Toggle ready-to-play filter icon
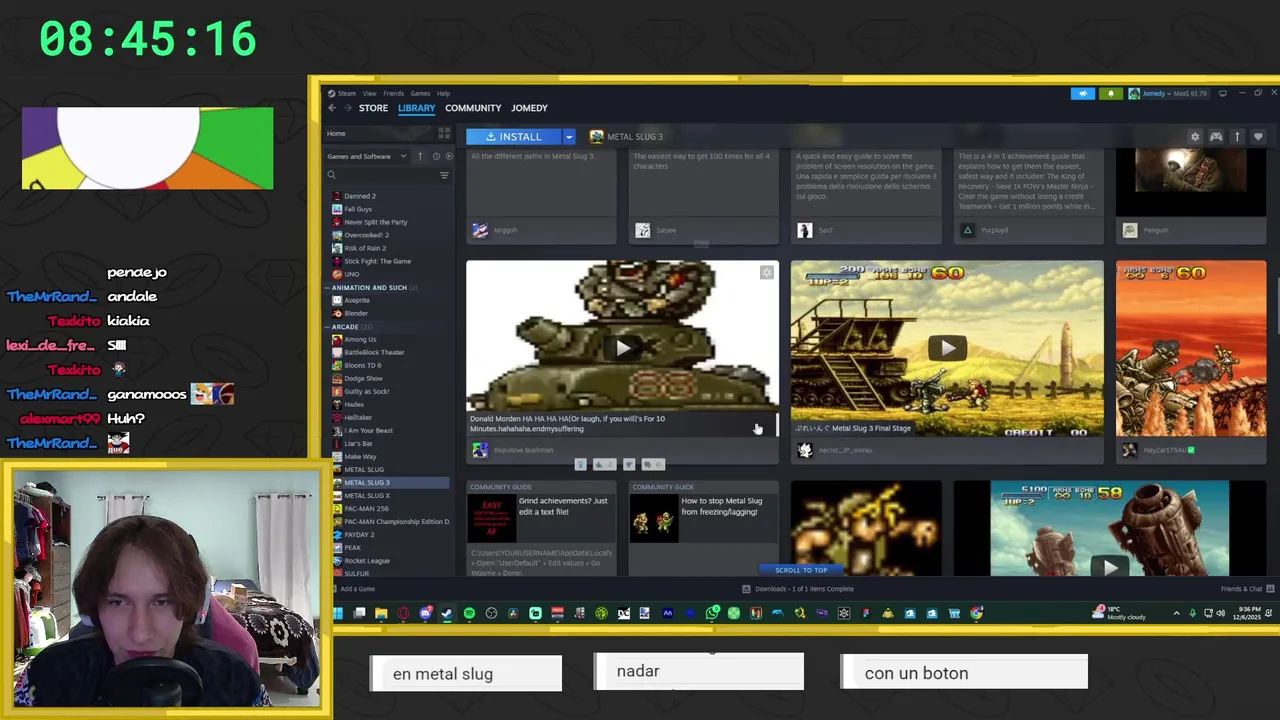The image size is (1280, 720). [x=448, y=156]
